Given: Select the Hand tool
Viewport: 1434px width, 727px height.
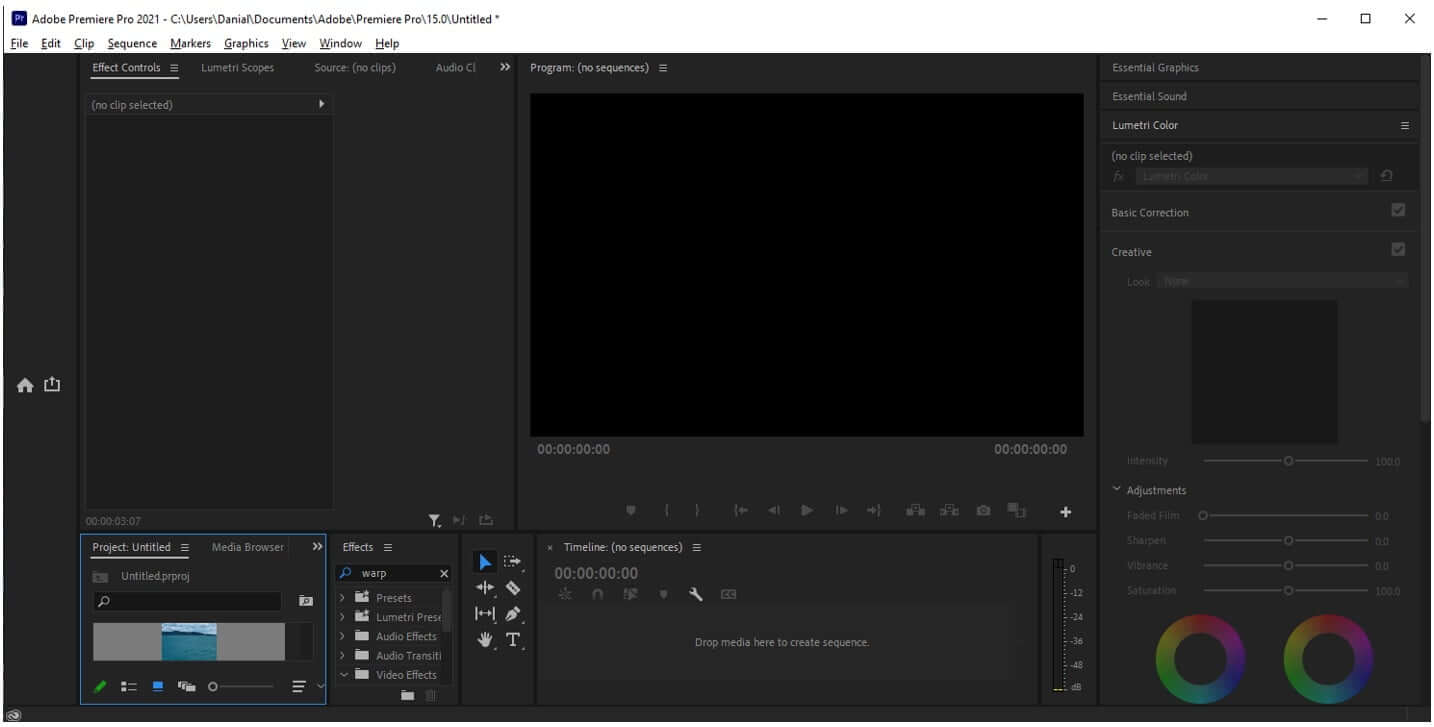Looking at the screenshot, I should pyautogui.click(x=486, y=640).
